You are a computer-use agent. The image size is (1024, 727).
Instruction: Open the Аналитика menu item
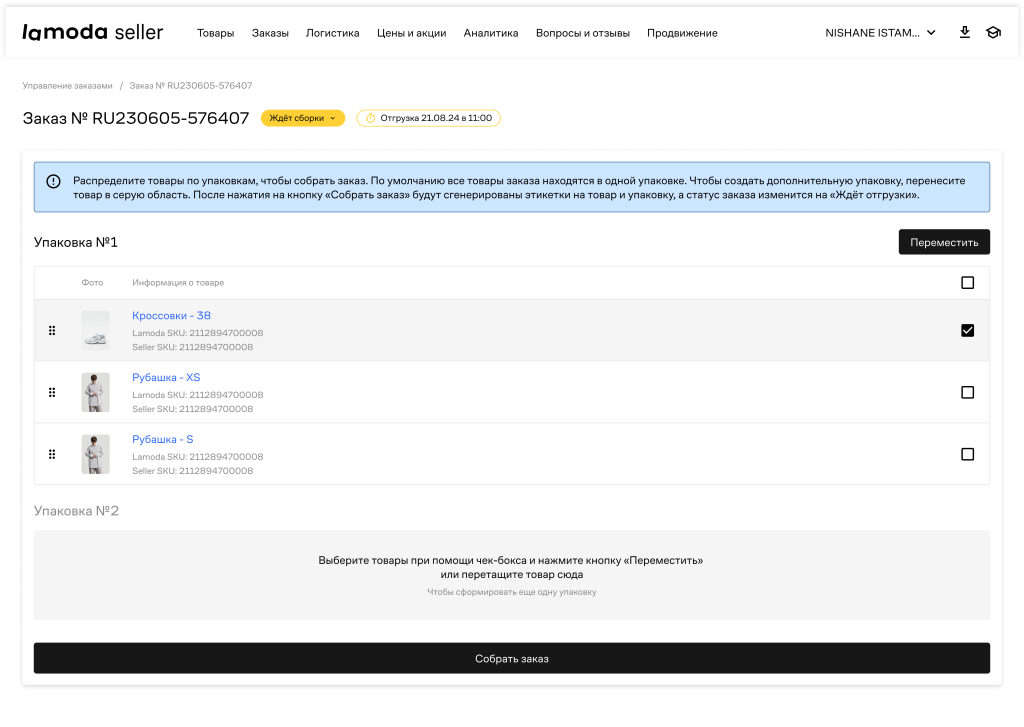pyautogui.click(x=491, y=33)
